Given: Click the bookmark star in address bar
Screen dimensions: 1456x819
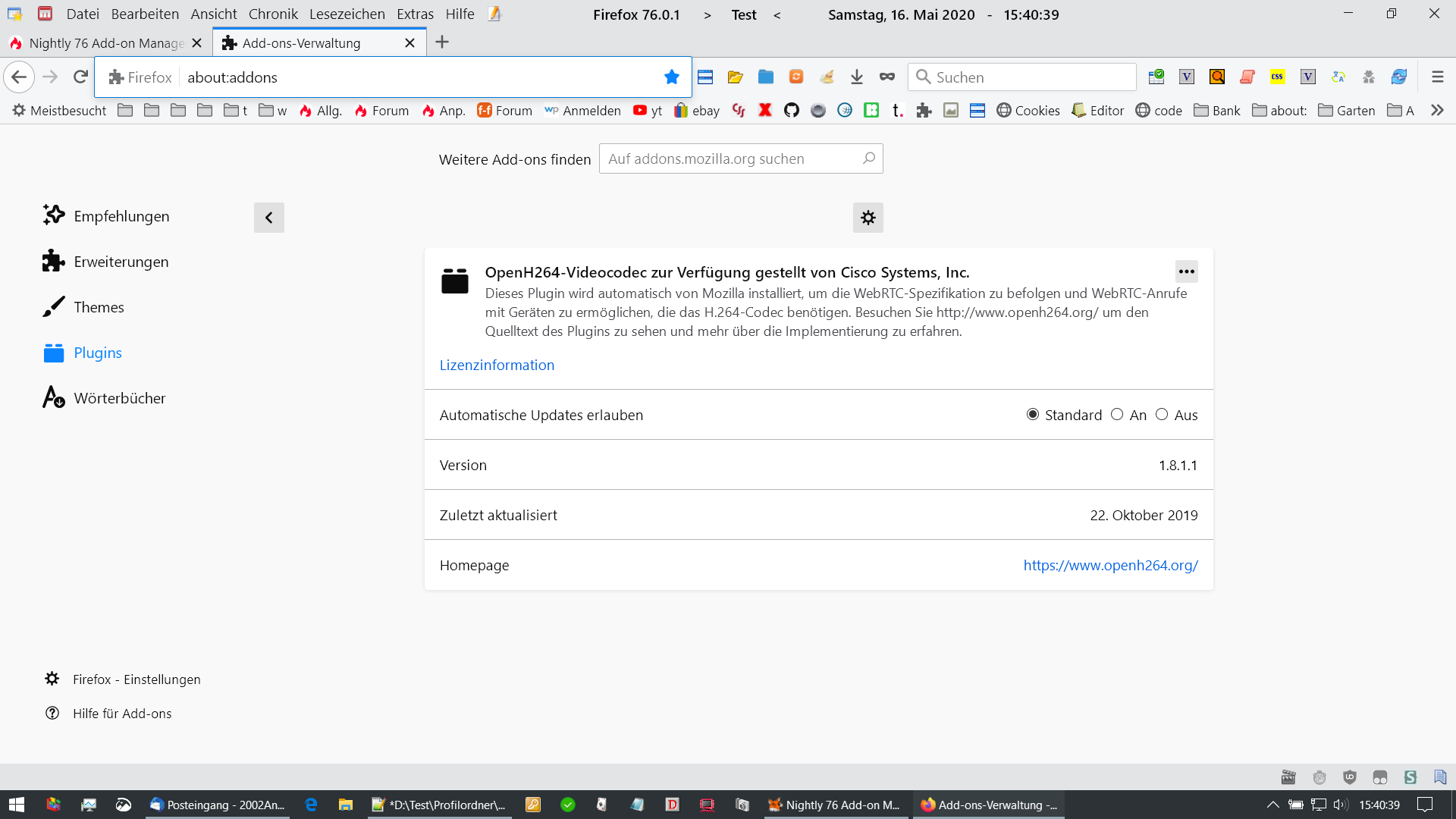Looking at the screenshot, I should click(671, 77).
